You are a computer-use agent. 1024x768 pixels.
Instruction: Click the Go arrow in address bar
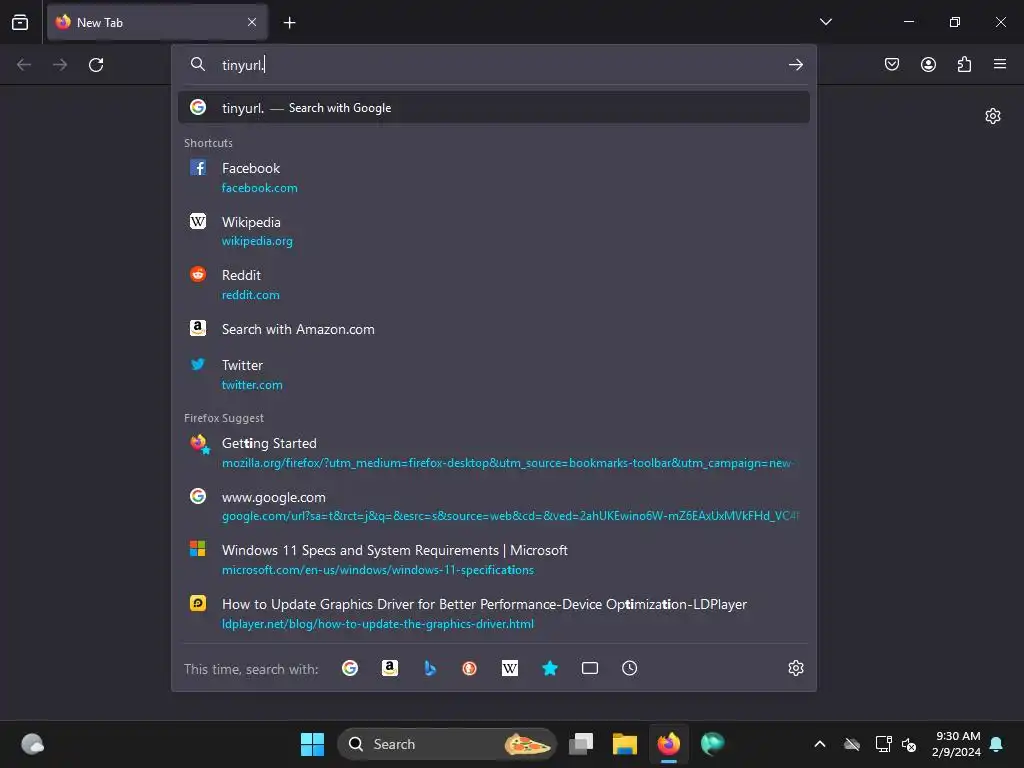click(x=795, y=65)
